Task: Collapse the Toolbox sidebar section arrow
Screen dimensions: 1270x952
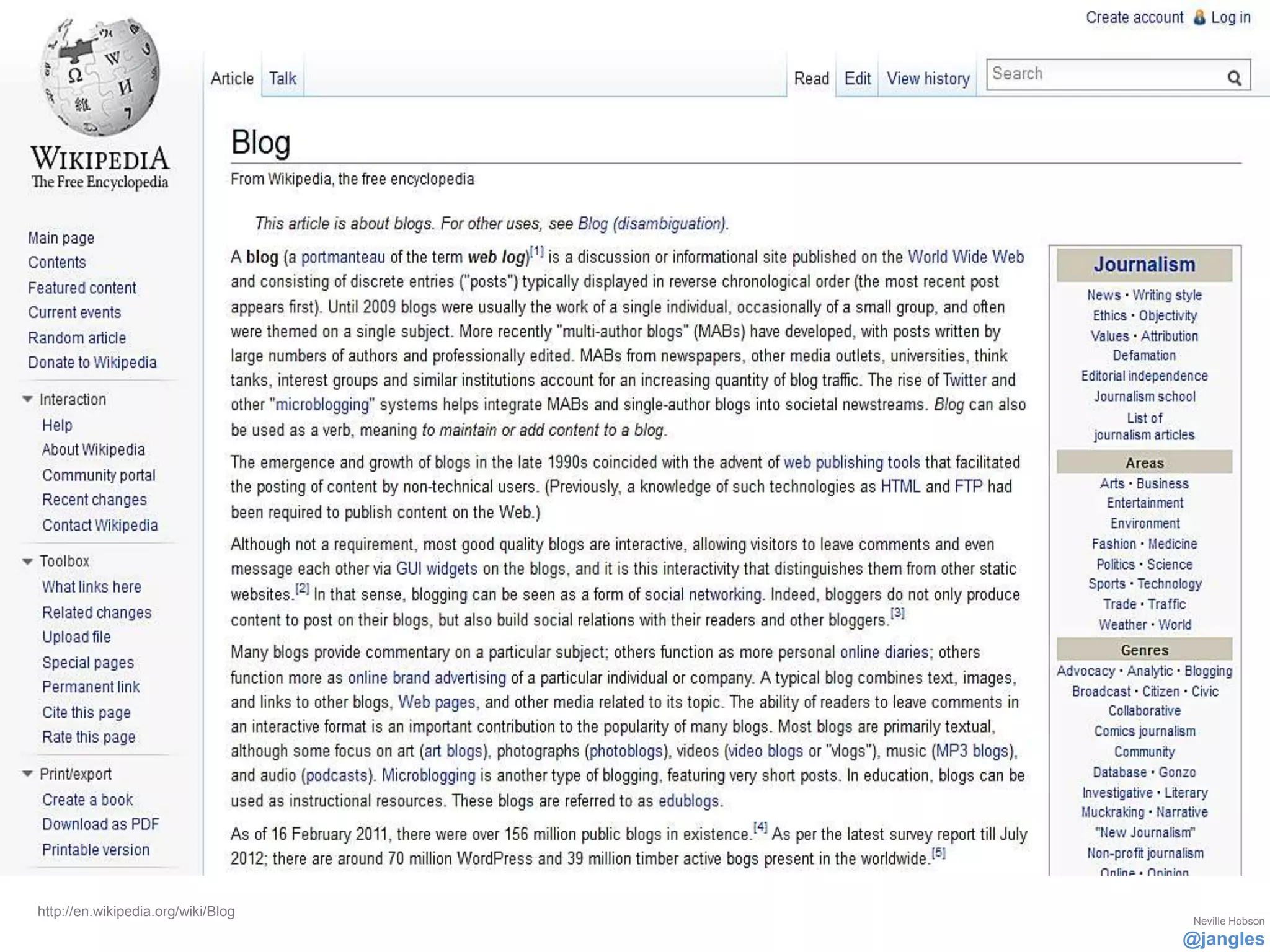Action: click(27, 562)
